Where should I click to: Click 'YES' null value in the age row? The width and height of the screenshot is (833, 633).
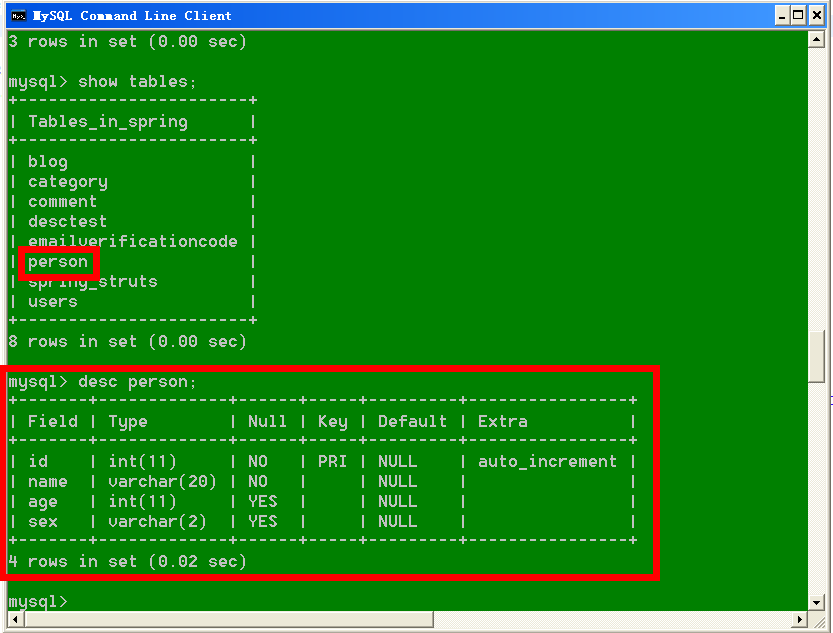click(x=262, y=502)
